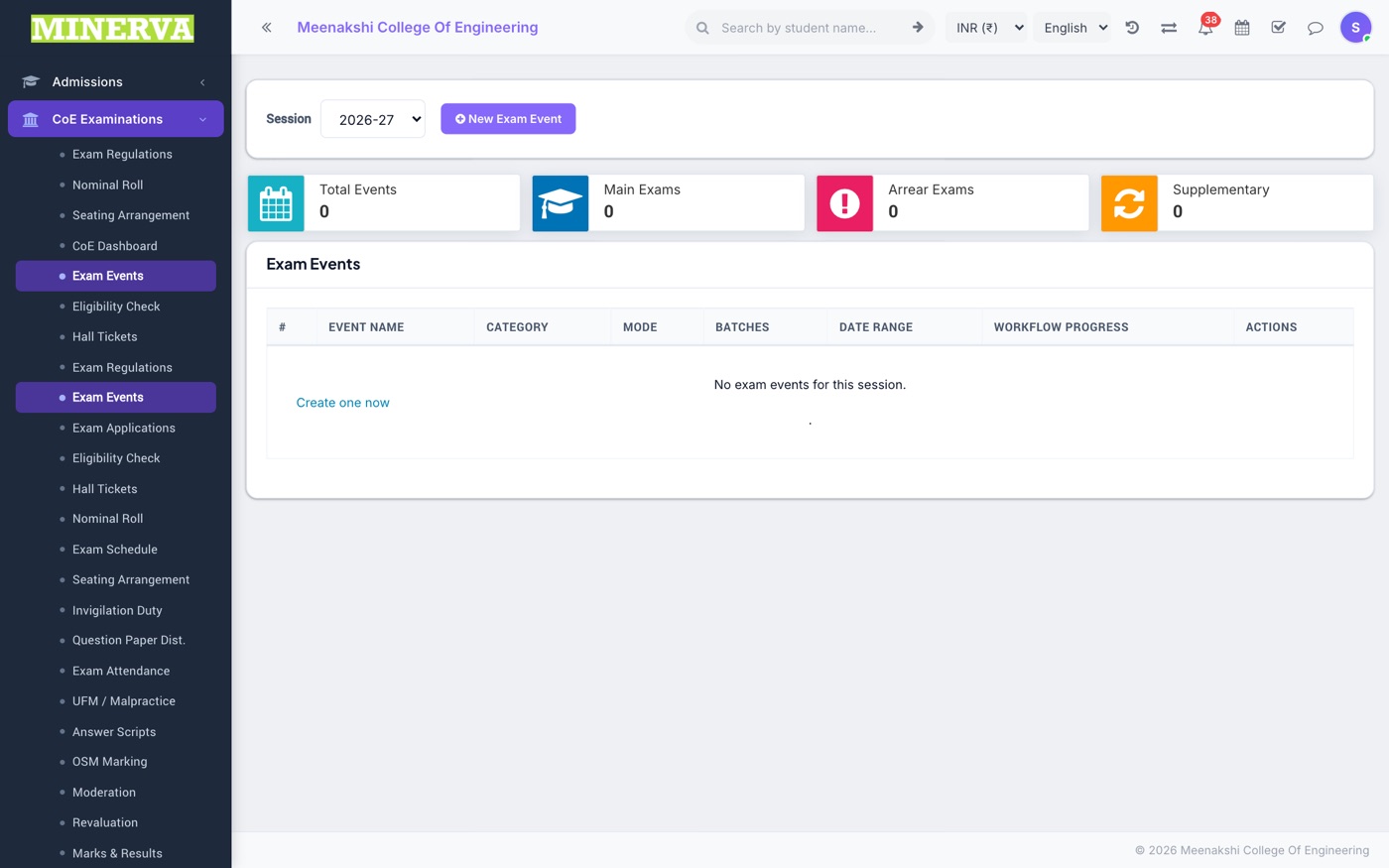Click the Supplementary label
The width and height of the screenshot is (1389, 868).
(x=1221, y=189)
